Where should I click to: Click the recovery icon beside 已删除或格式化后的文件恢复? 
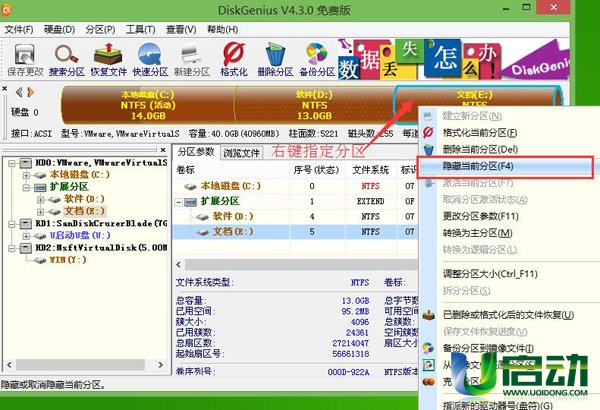[x=429, y=315]
